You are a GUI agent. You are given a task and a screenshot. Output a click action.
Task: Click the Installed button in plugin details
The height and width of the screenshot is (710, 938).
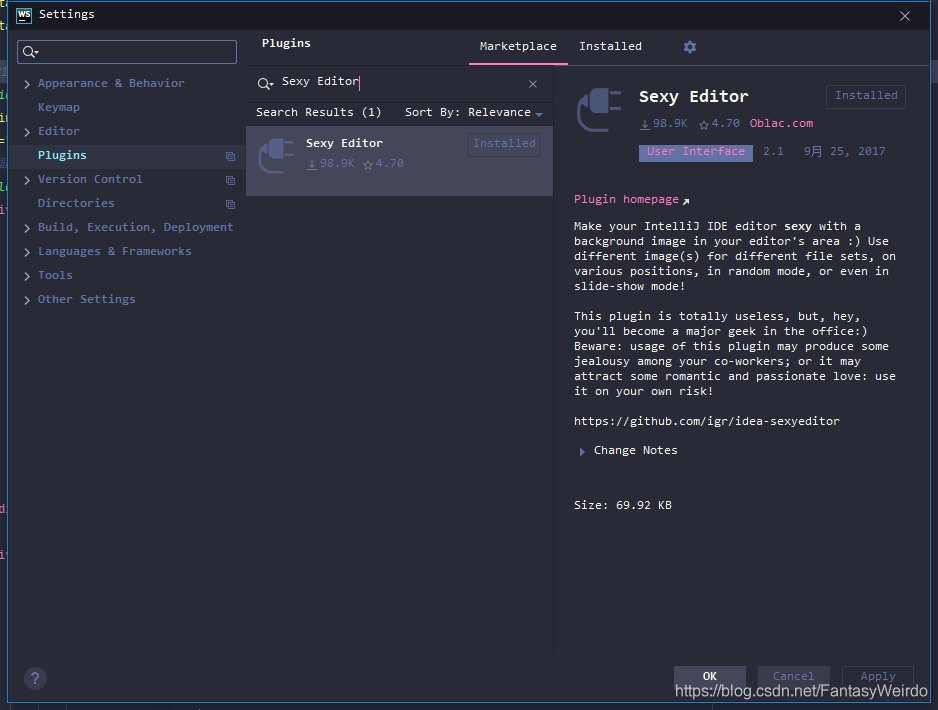pyautogui.click(x=866, y=96)
